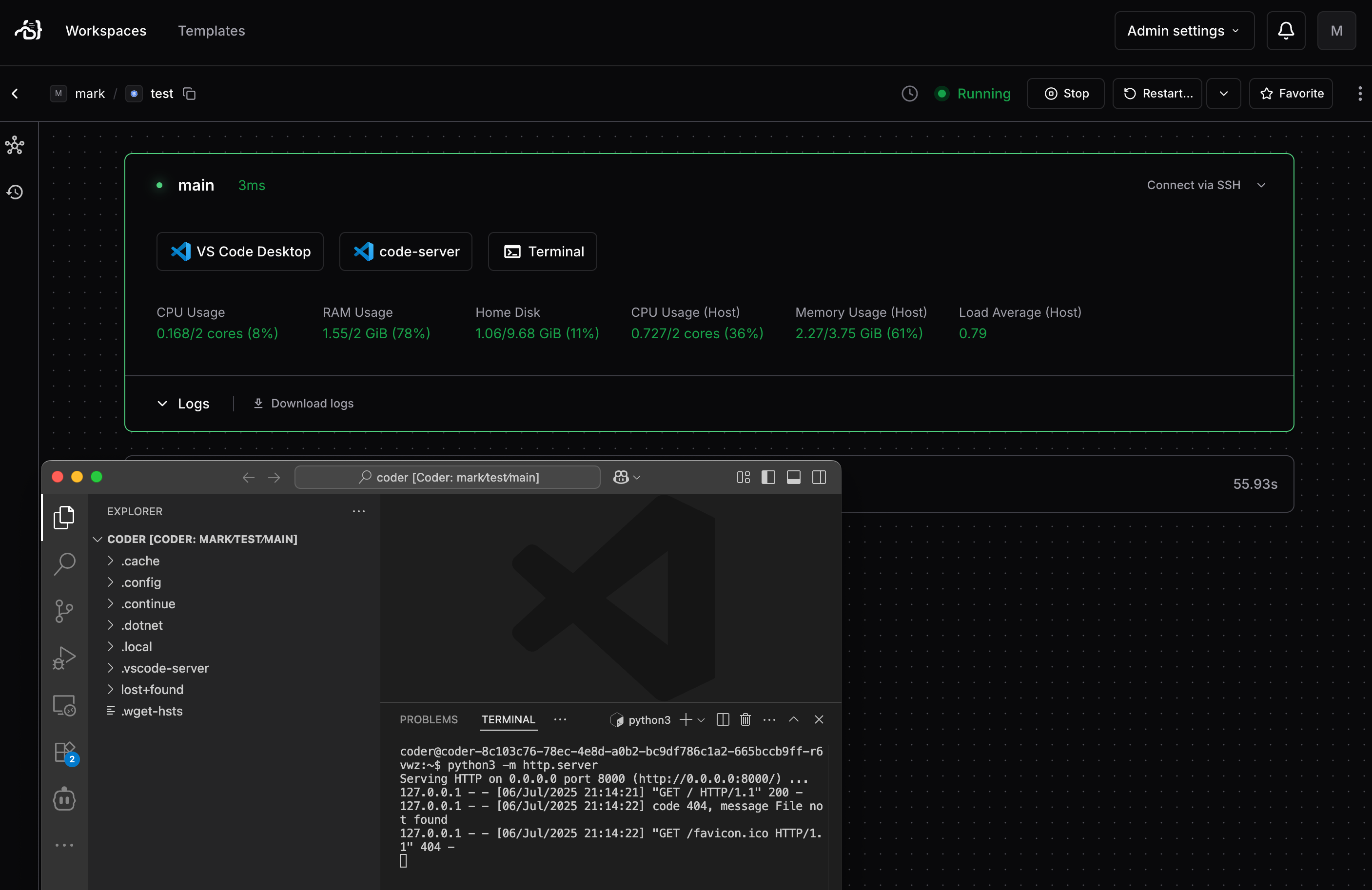Click the notifications bell icon
This screenshot has height=890, width=1372.
point(1286,31)
